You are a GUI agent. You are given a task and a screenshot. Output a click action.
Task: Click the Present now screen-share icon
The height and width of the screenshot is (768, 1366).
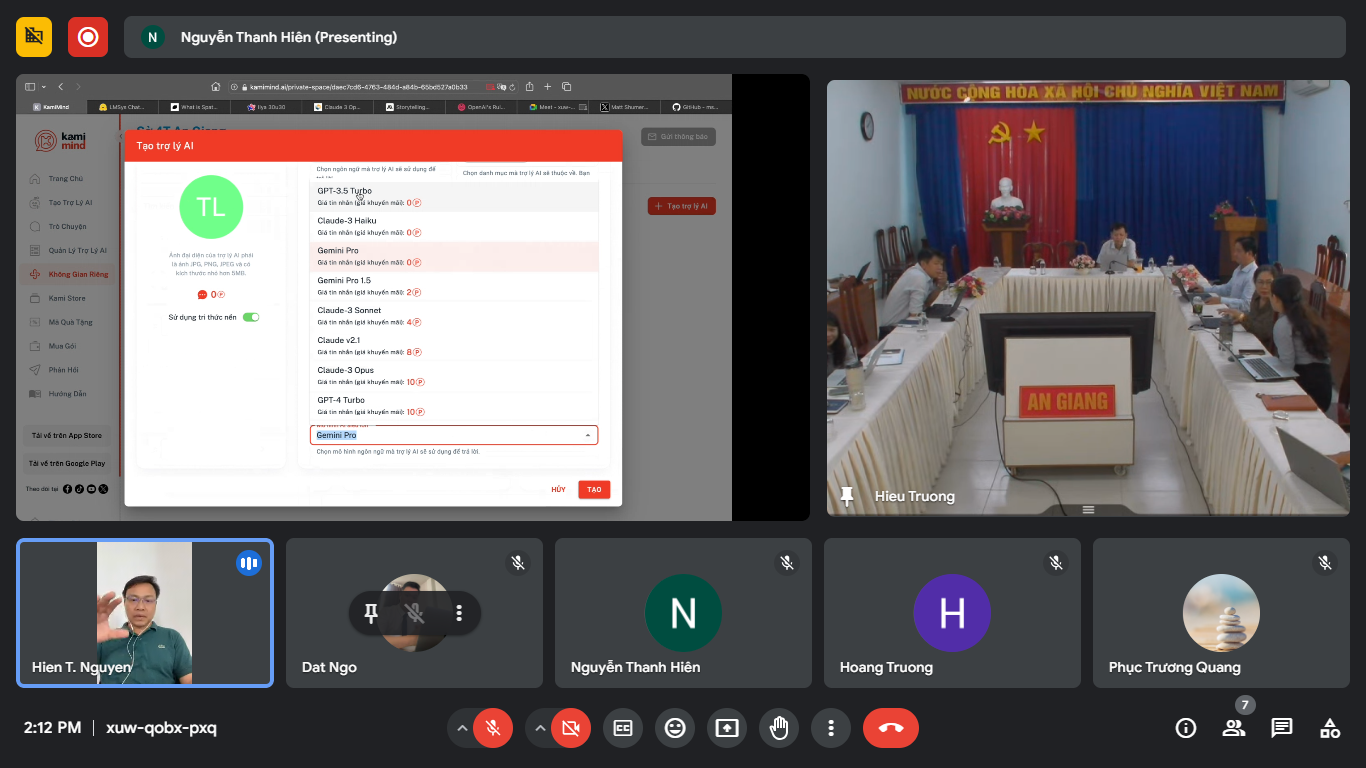pos(727,728)
